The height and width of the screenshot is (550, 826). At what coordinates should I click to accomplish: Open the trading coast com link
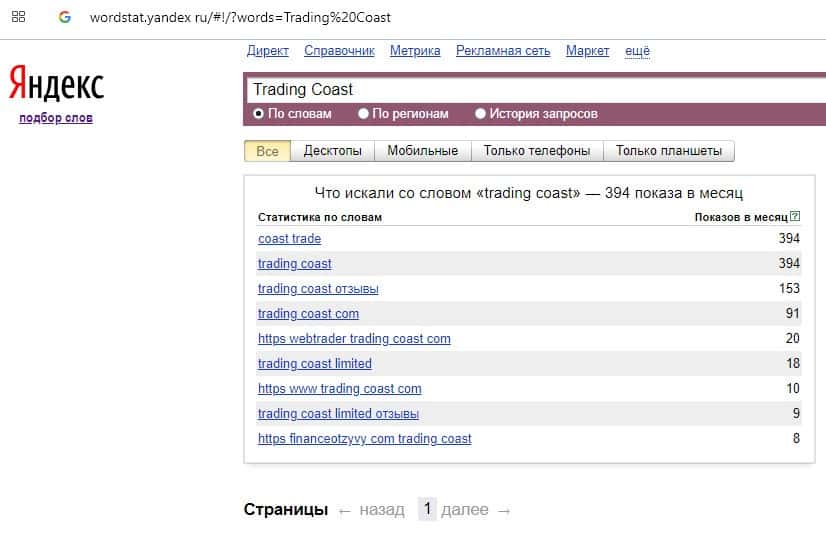click(x=308, y=313)
